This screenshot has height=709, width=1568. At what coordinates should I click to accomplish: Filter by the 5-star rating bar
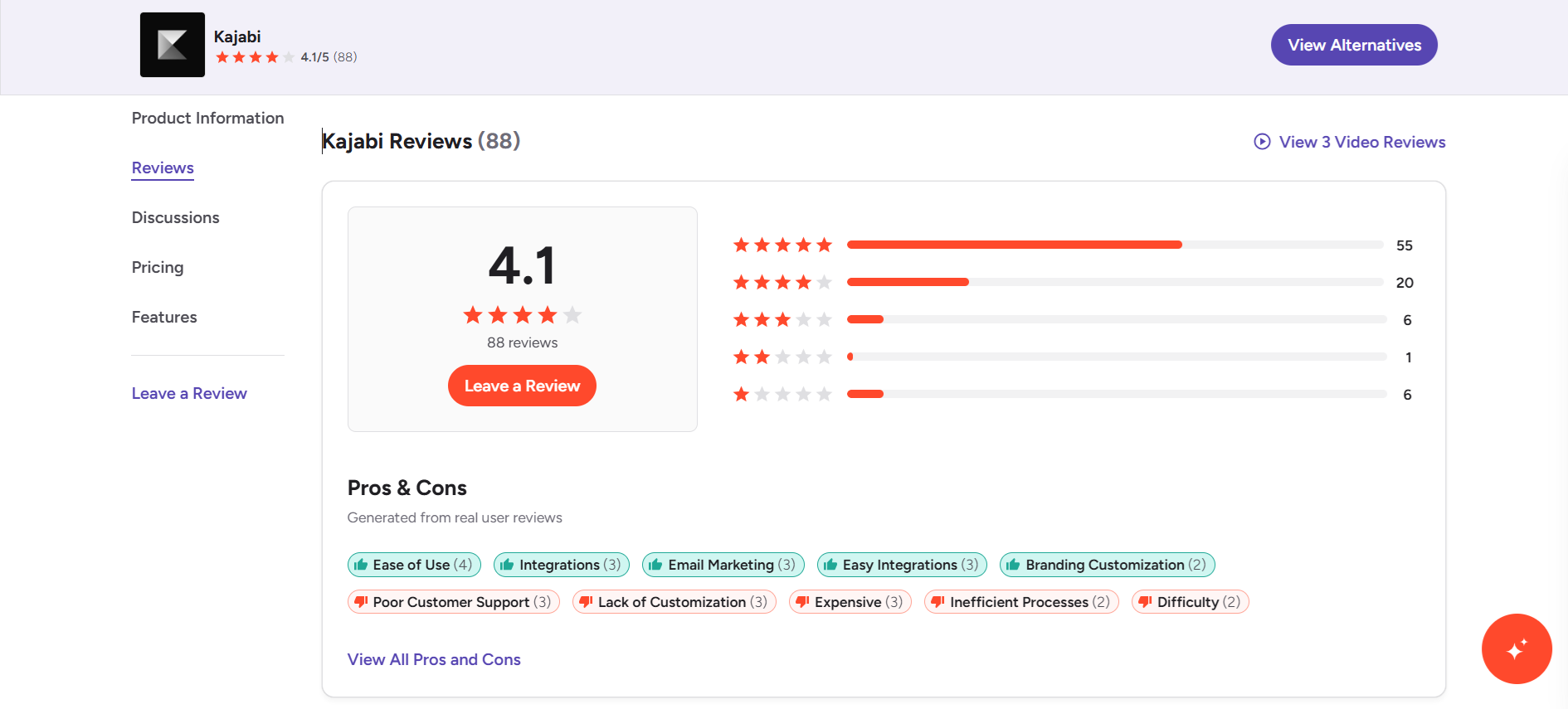coord(1115,245)
